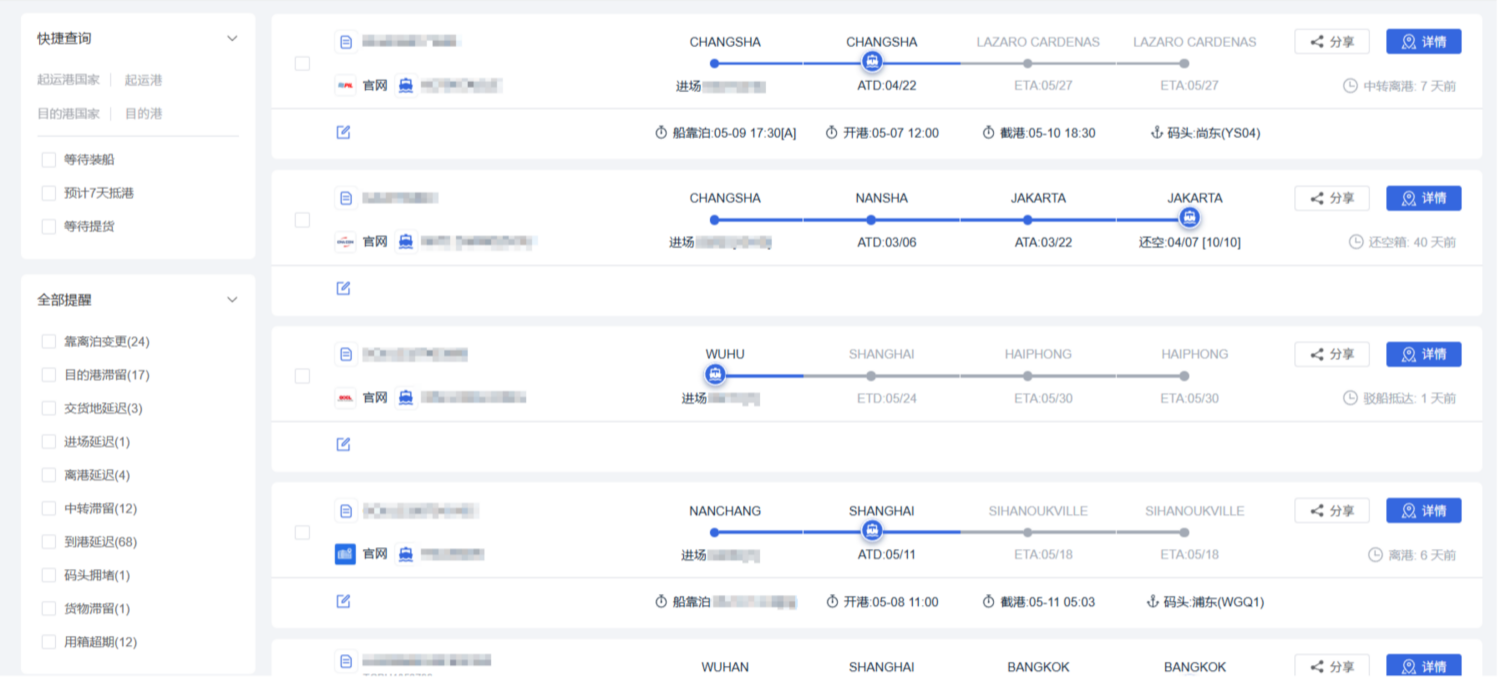Open document icon in Jakarta shipment card
Image resolution: width=1500 pixels, height=677 pixels.
(346, 198)
